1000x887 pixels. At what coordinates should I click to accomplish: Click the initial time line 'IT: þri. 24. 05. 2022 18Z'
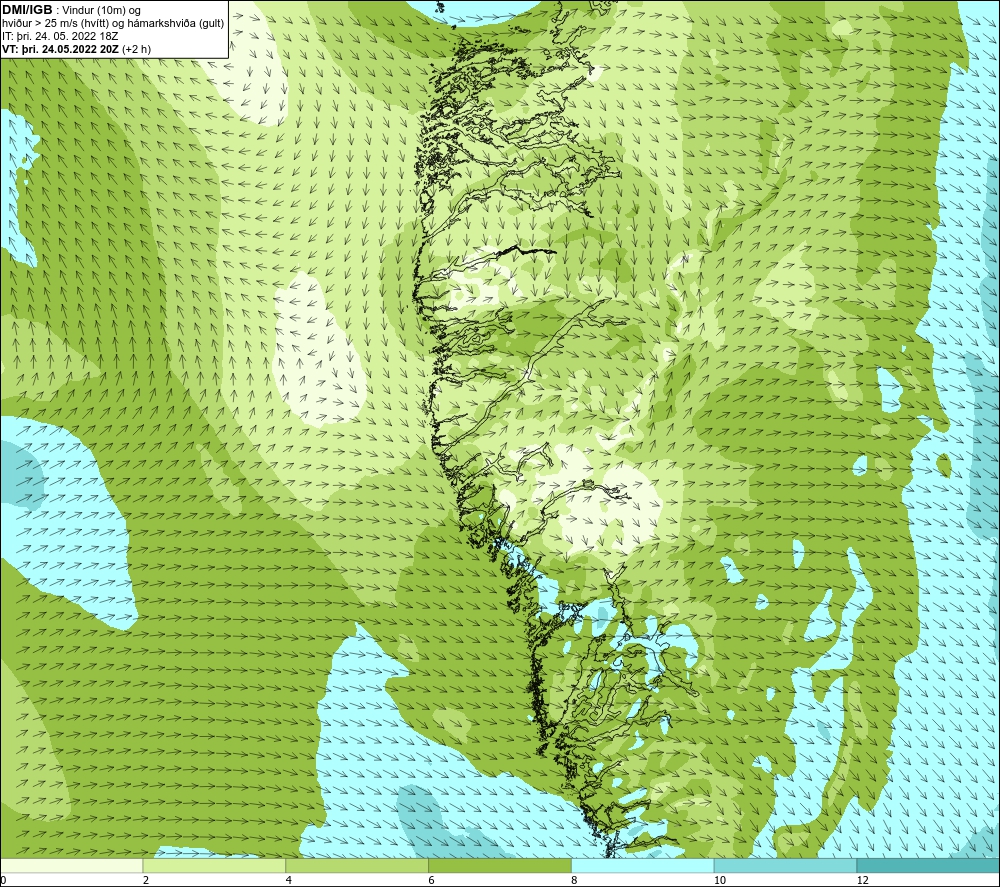(60, 36)
